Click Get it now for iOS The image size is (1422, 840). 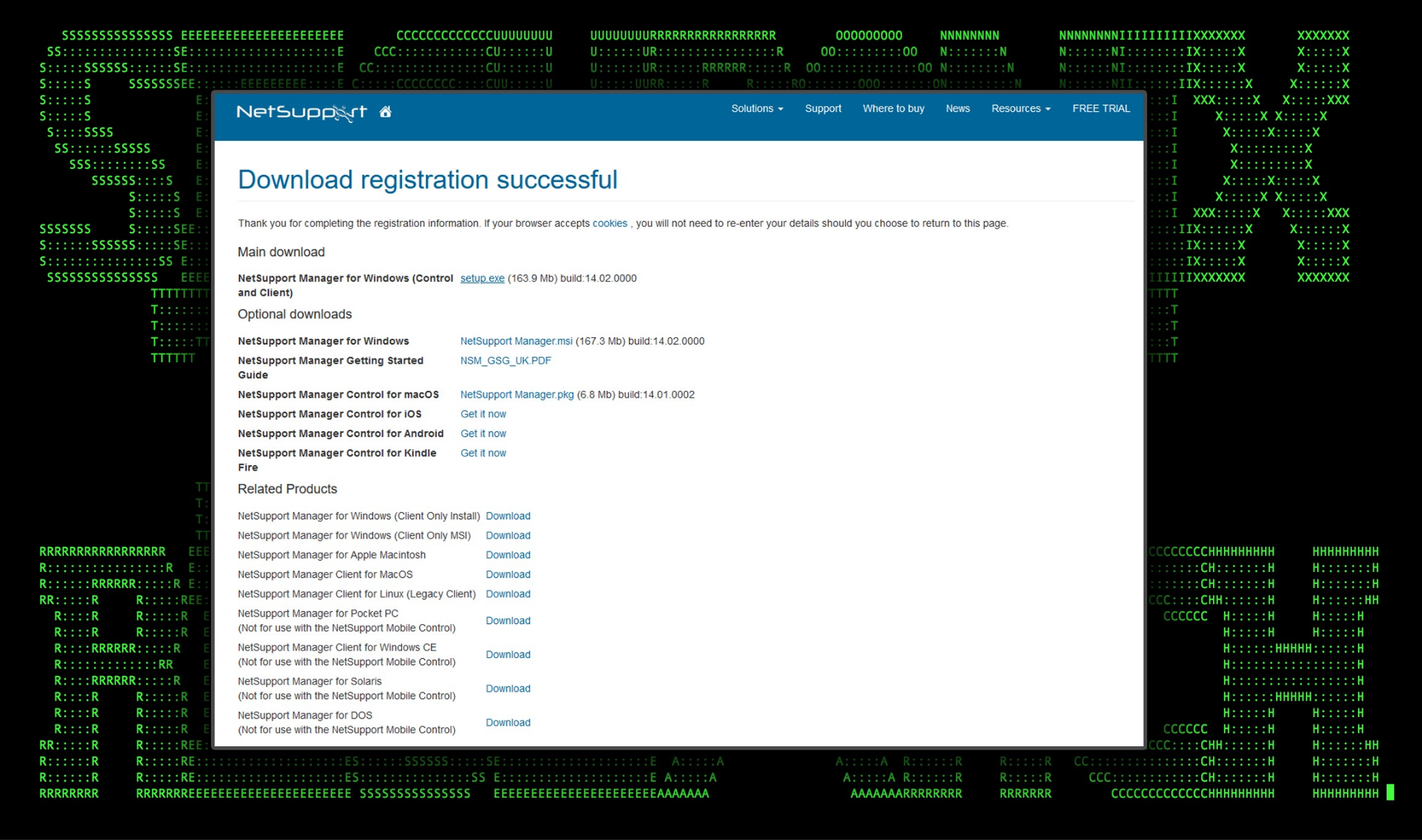click(x=483, y=414)
